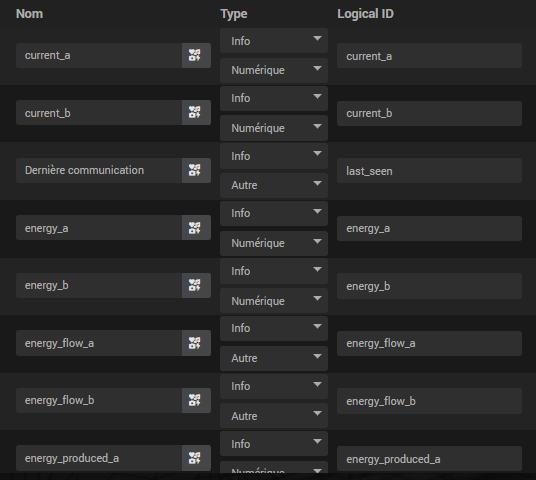Open icon chooser for energy_flow_b
The image size is (536, 480).
click(x=196, y=401)
